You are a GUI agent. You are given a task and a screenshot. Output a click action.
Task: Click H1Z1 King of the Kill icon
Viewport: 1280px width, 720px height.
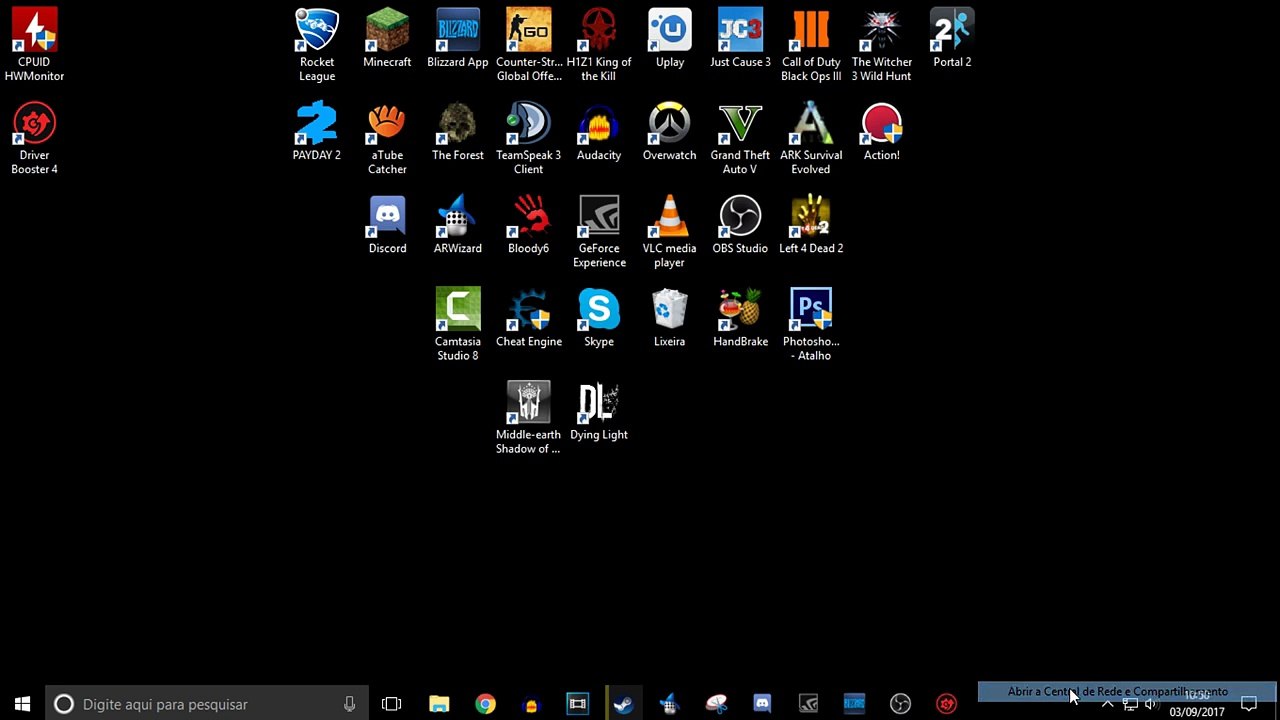599,45
